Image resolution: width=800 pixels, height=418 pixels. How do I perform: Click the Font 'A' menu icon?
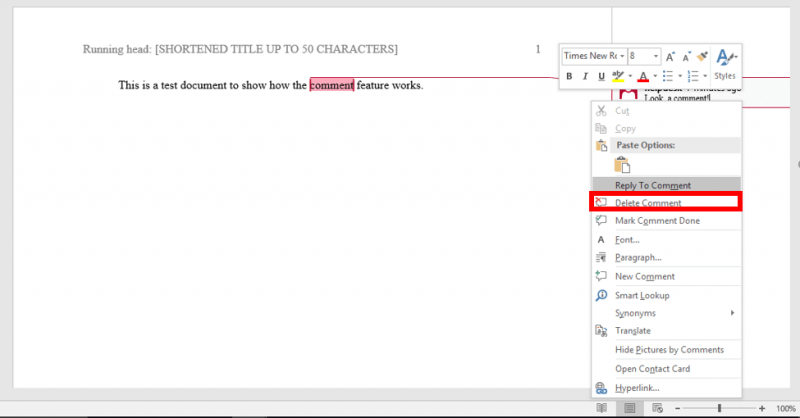tap(601, 239)
